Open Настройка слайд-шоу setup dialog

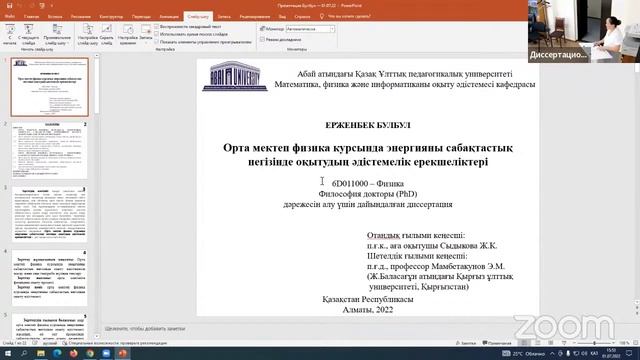tap(88, 35)
